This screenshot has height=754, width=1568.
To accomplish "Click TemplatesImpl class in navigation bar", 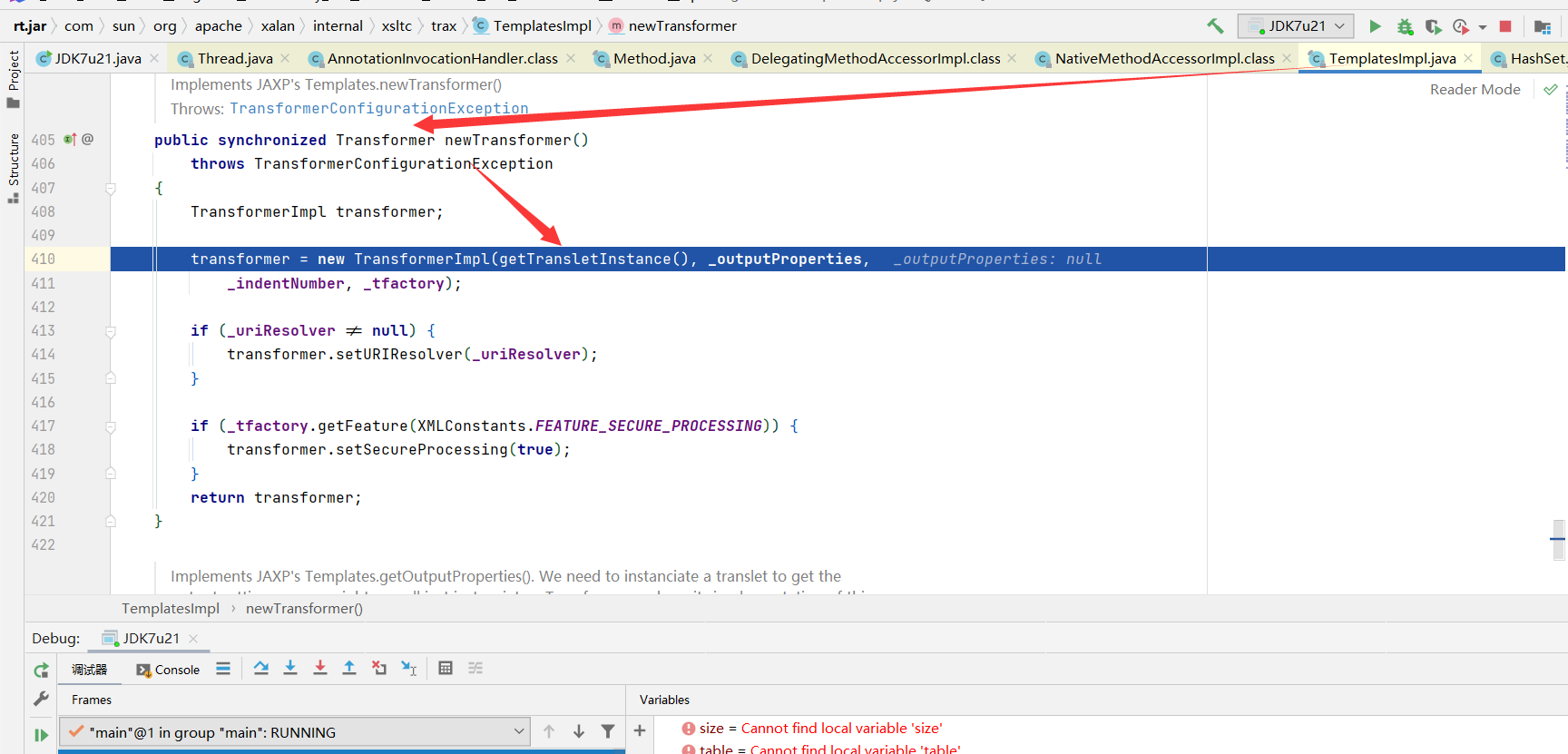I will click(x=533, y=26).
